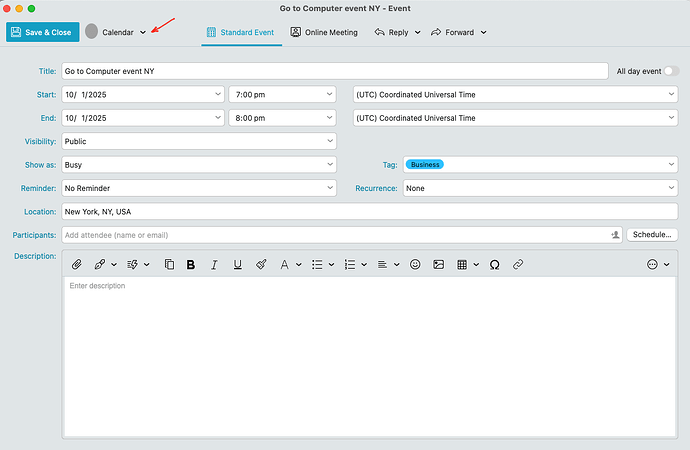Click the omega special character icon
Viewport: 690px width, 450px height.
coord(495,264)
